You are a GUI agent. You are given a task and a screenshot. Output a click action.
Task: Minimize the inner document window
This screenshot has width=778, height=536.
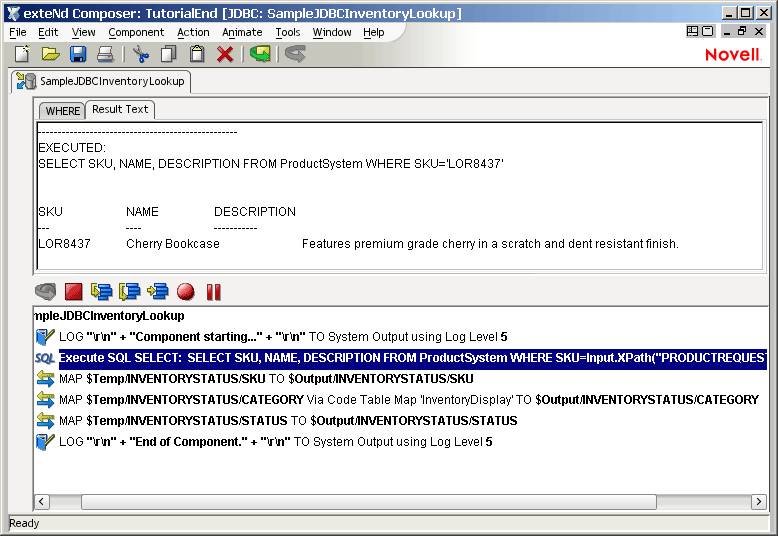pyautogui.click(x=727, y=31)
